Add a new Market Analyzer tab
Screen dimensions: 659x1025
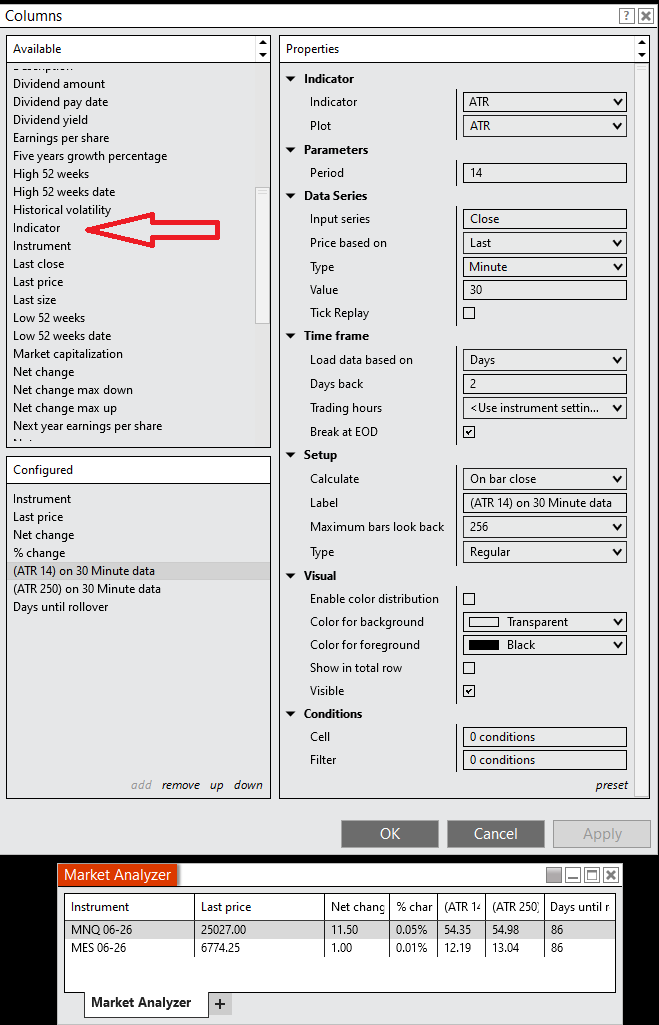point(220,1003)
